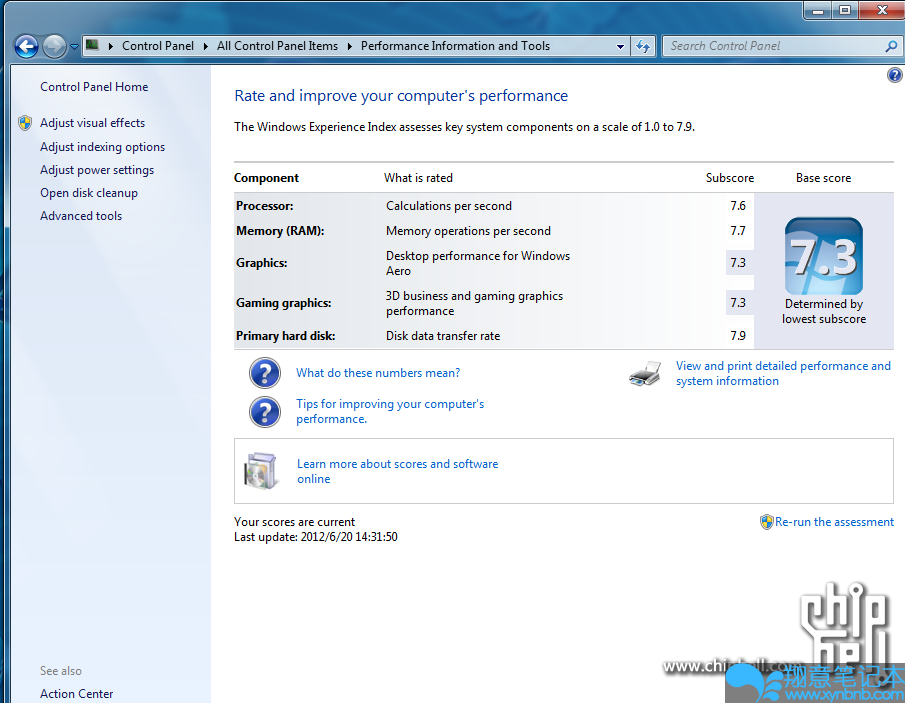Screen dimensions: 905x703
Task: Click the Refresh button
Action: 643,46
